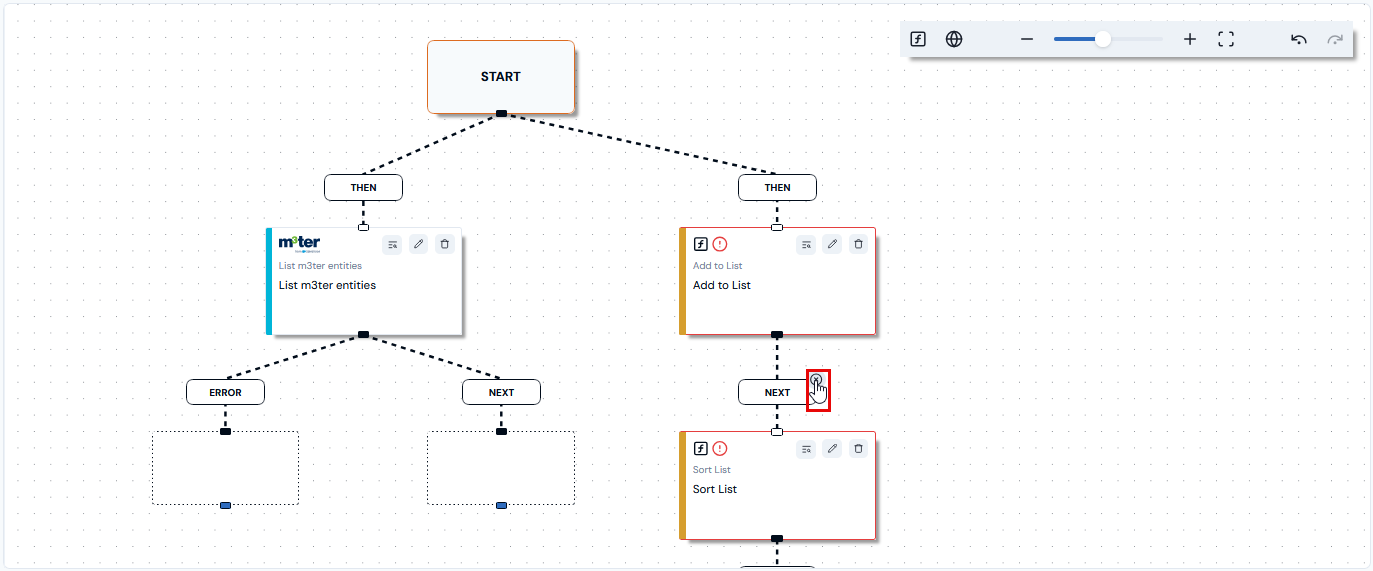This screenshot has height=571, width=1373.
Task: Click the NEXT label under Add to List
Action: (x=777, y=392)
